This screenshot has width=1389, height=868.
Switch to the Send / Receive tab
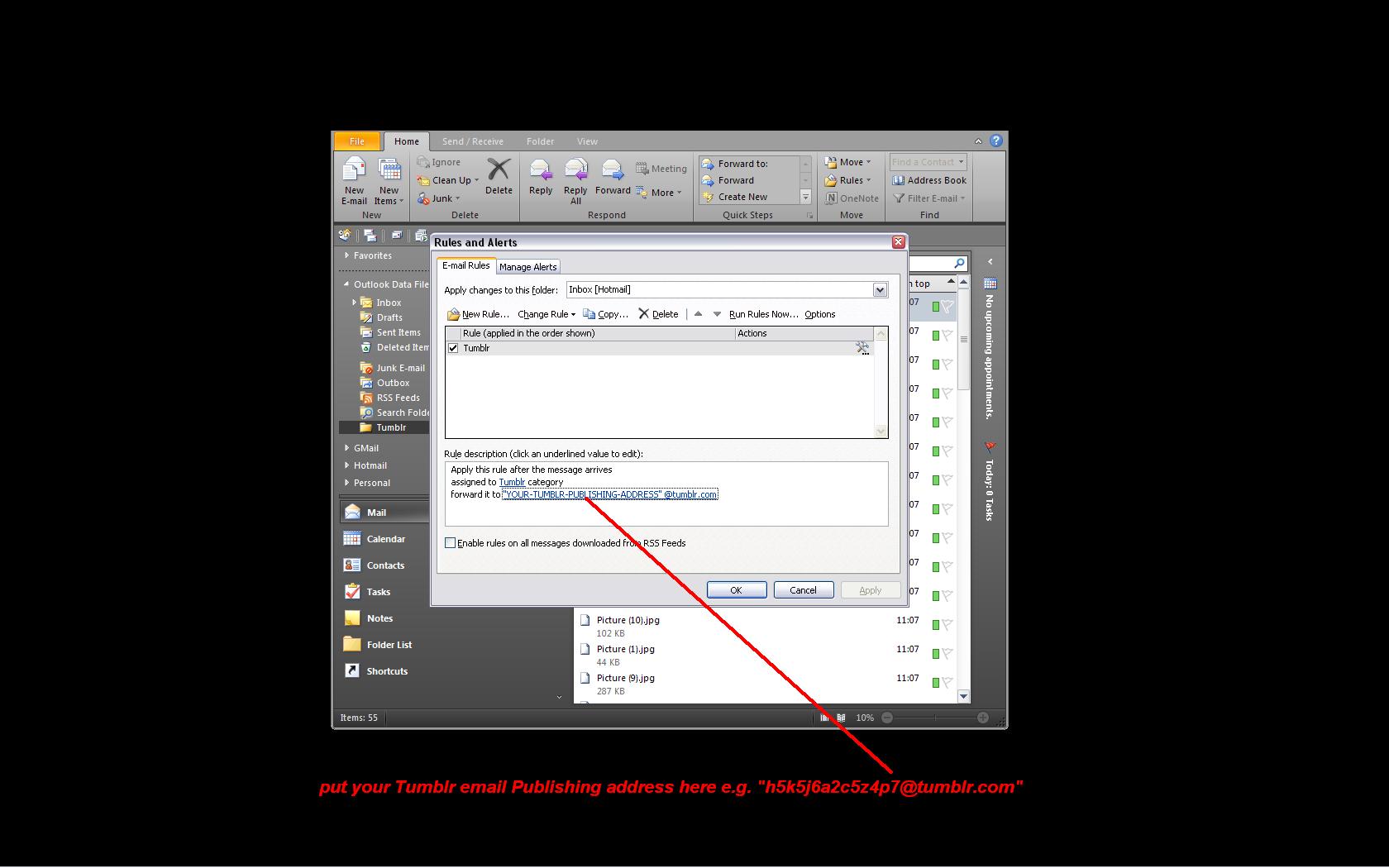pos(472,141)
